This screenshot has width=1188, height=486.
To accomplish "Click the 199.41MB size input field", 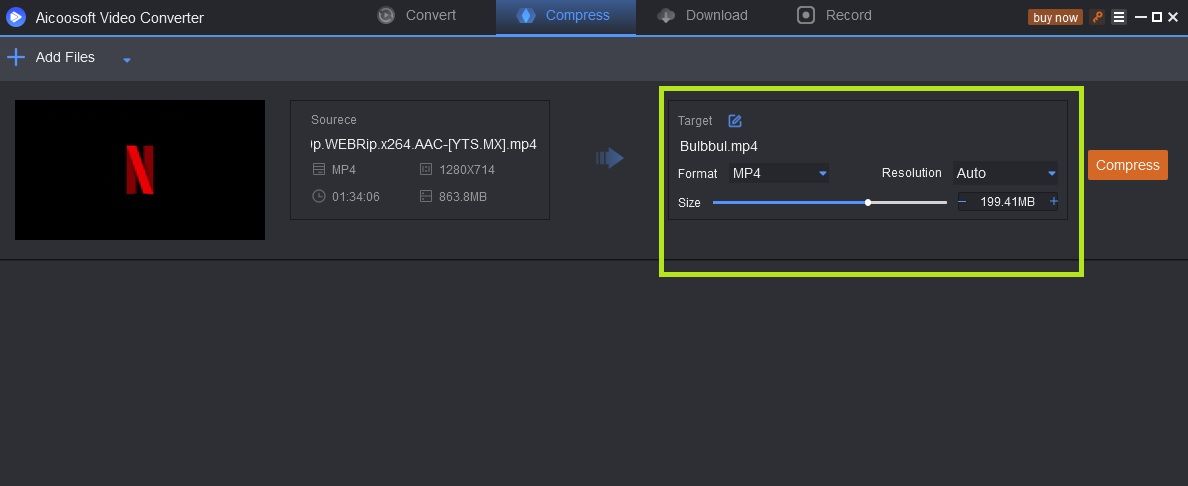I will coord(1008,202).
